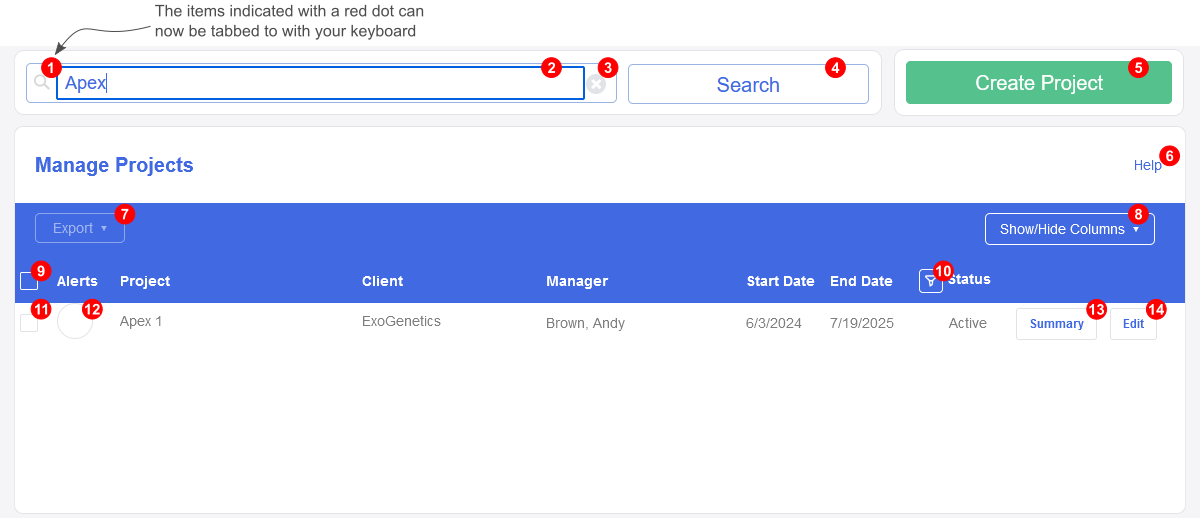
Task: Select the Apex 1 project name
Action: point(141,321)
